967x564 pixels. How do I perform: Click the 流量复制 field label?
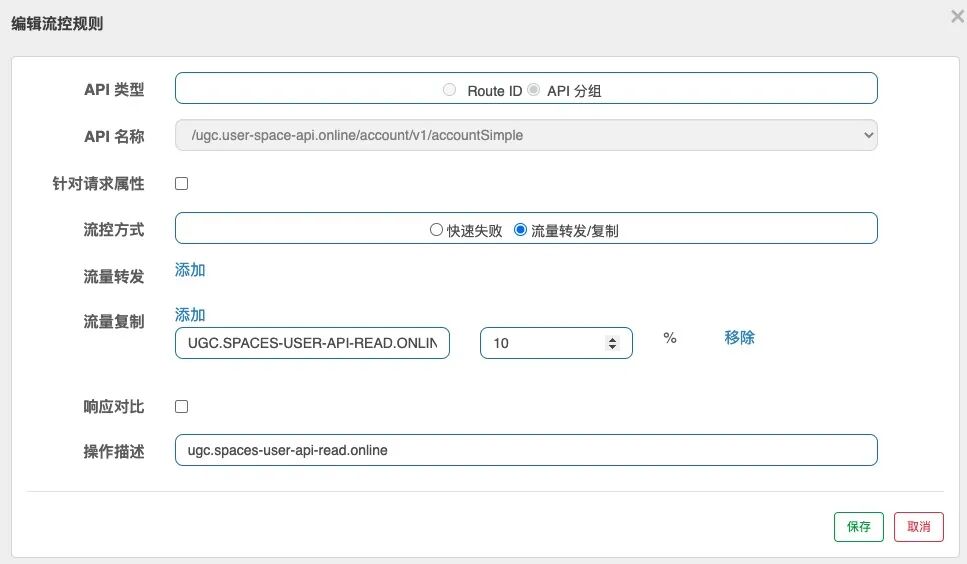pyautogui.click(x=114, y=322)
